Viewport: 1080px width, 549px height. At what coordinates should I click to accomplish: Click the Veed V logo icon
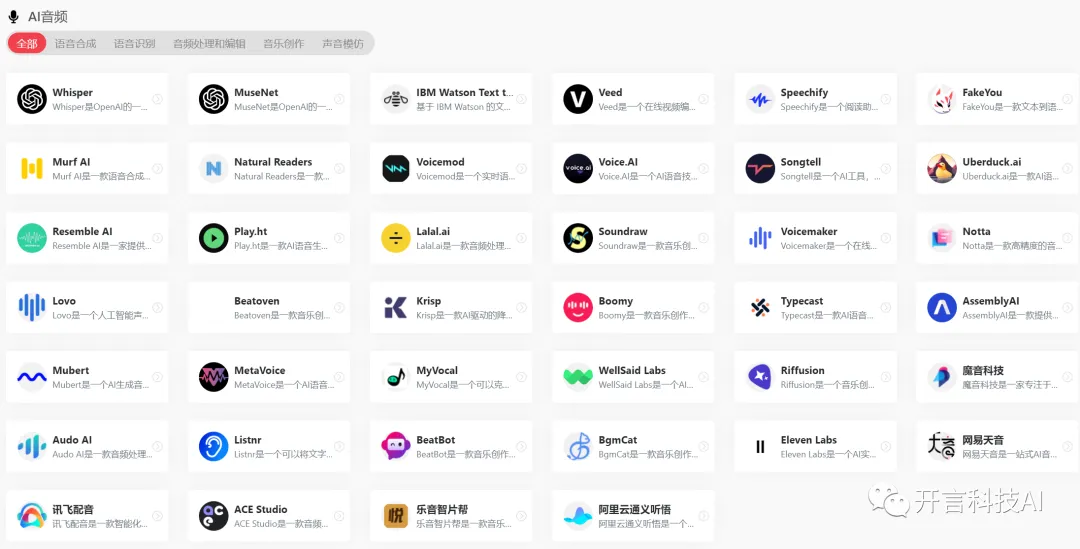coord(578,99)
